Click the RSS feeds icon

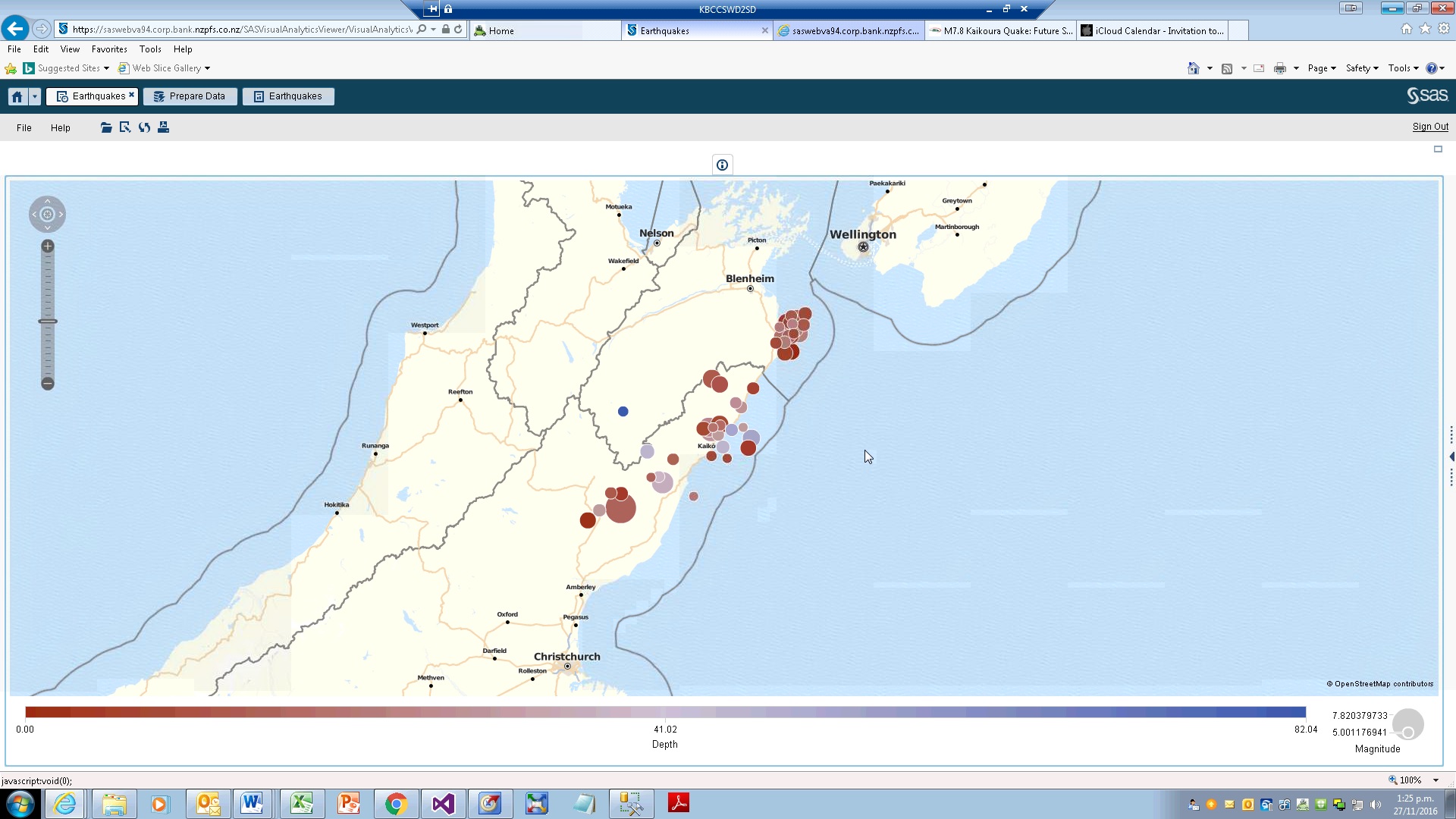pos(1227,68)
